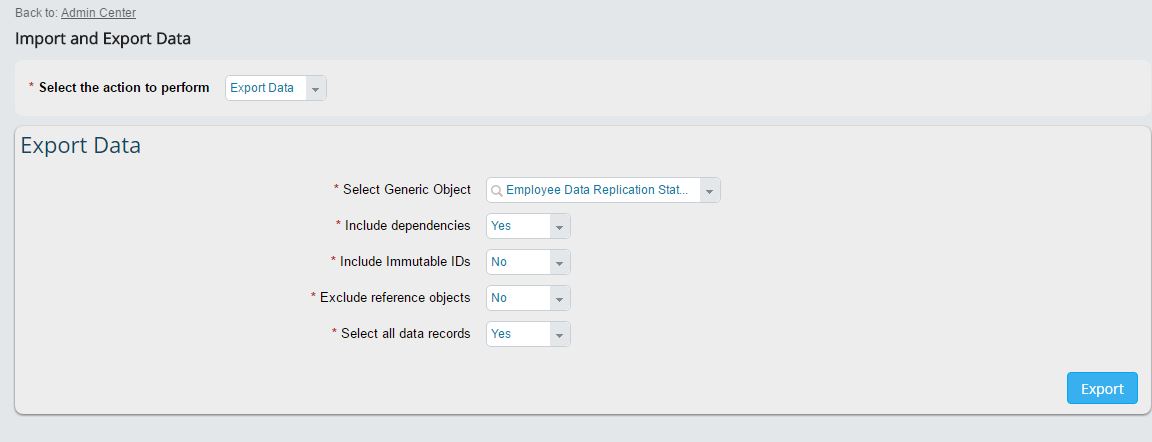Click the Select Generic Object label
1152x442 pixels.
click(406, 189)
